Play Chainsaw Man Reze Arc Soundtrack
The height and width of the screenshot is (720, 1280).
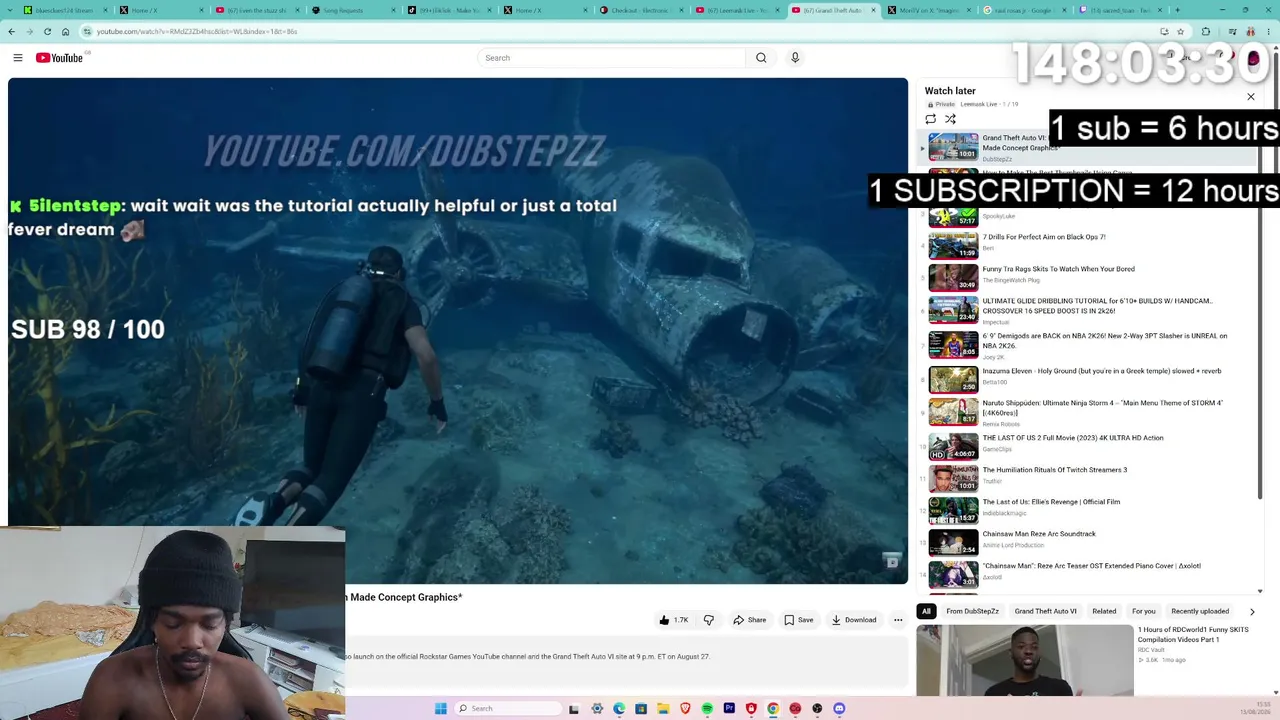[1039, 534]
